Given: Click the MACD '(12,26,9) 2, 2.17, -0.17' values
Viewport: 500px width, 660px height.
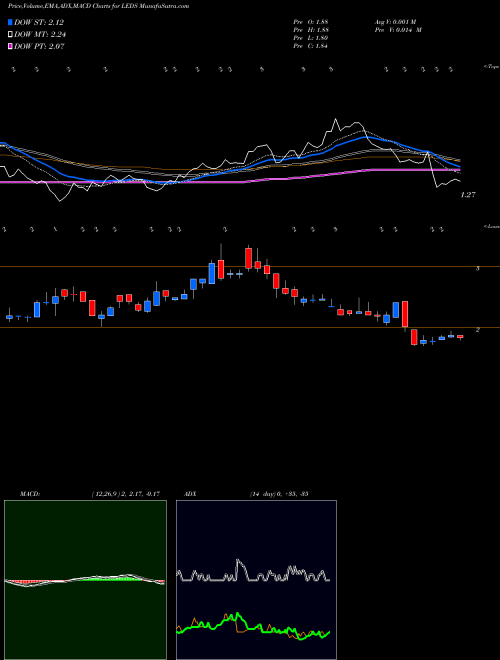Looking at the screenshot, I should (x=125, y=494).
